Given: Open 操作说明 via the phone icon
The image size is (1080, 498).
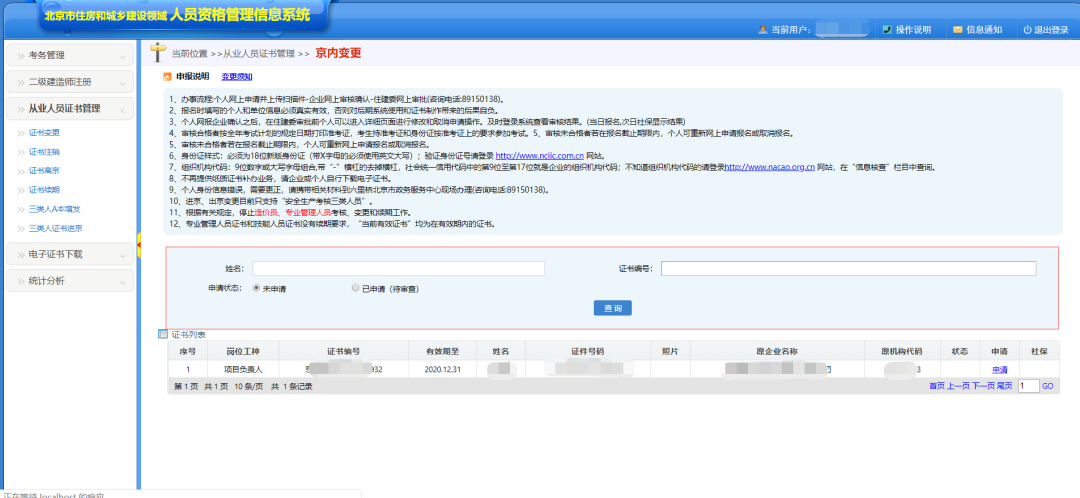Looking at the screenshot, I should (887, 30).
